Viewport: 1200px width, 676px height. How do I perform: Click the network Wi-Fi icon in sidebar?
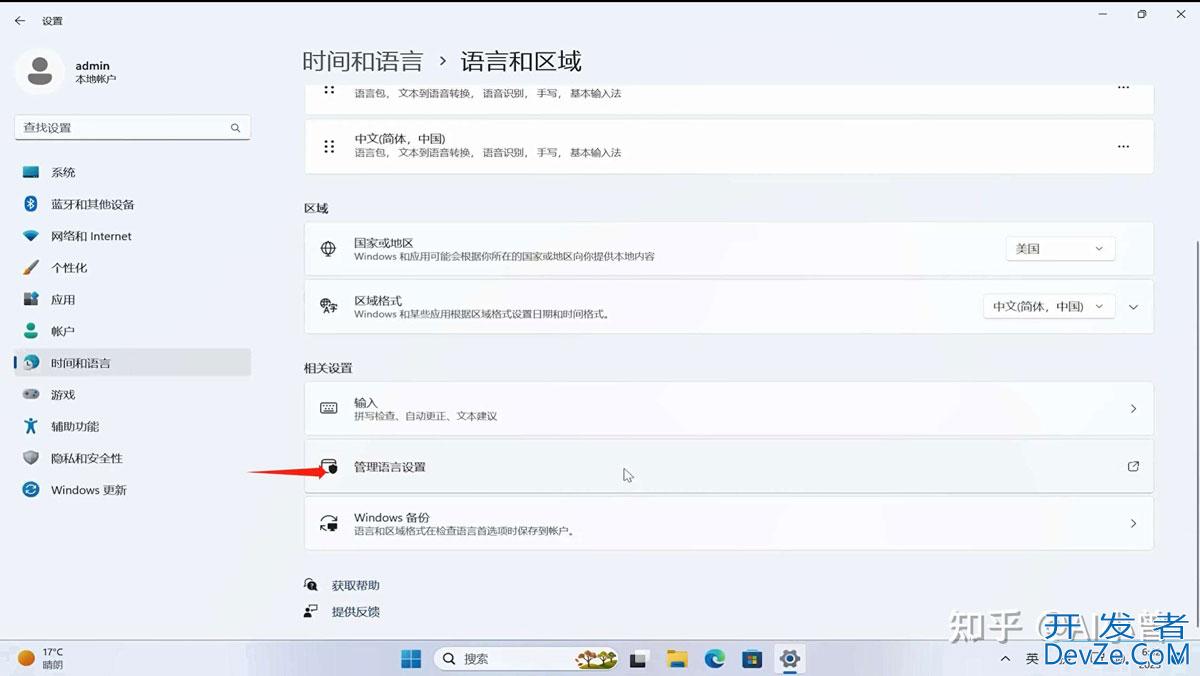point(31,236)
